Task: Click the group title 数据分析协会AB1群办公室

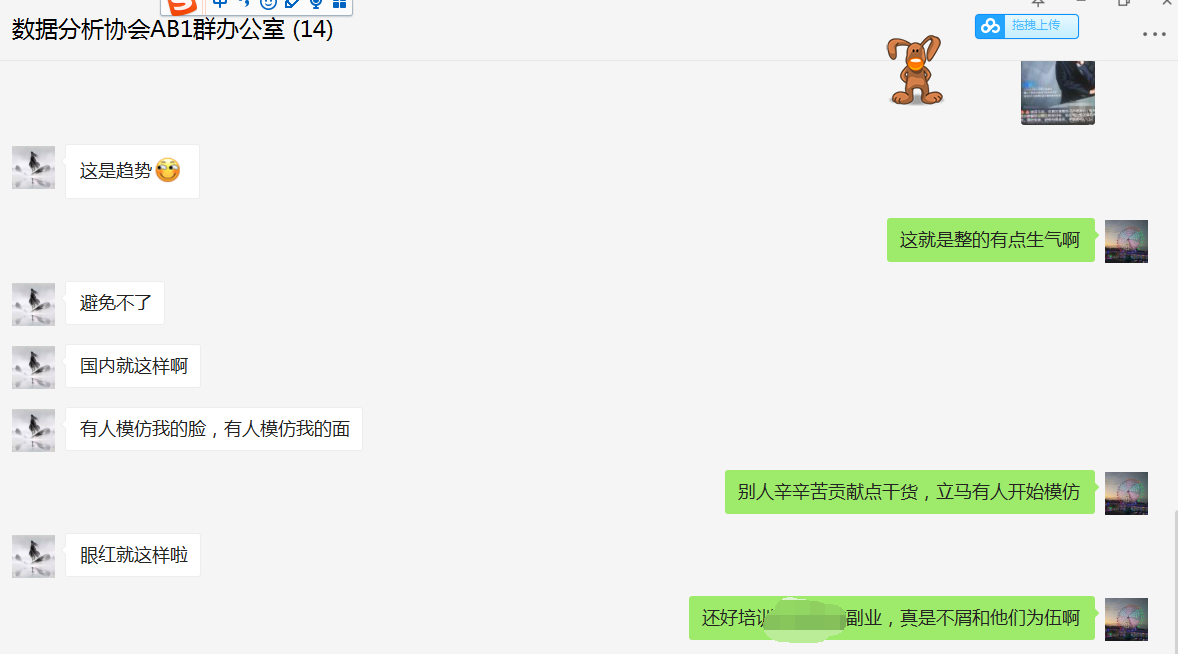Action: [x=148, y=29]
